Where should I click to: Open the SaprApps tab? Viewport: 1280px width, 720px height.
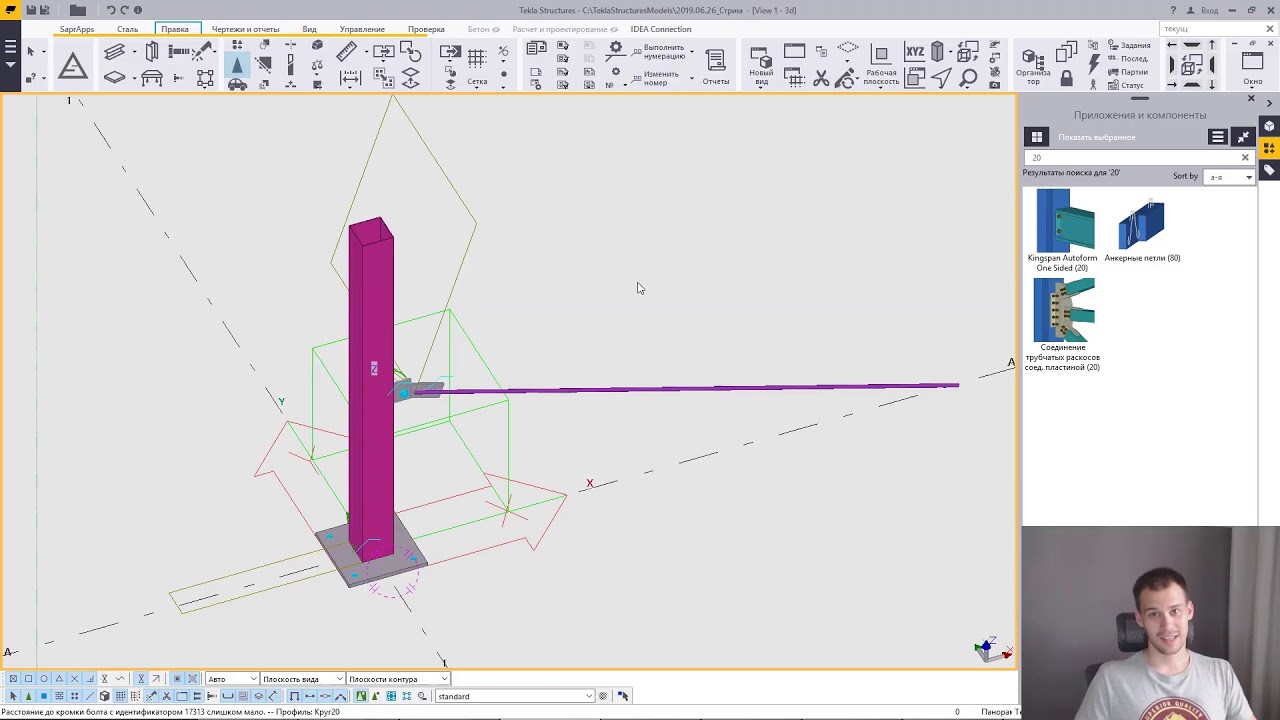(76, 29)
